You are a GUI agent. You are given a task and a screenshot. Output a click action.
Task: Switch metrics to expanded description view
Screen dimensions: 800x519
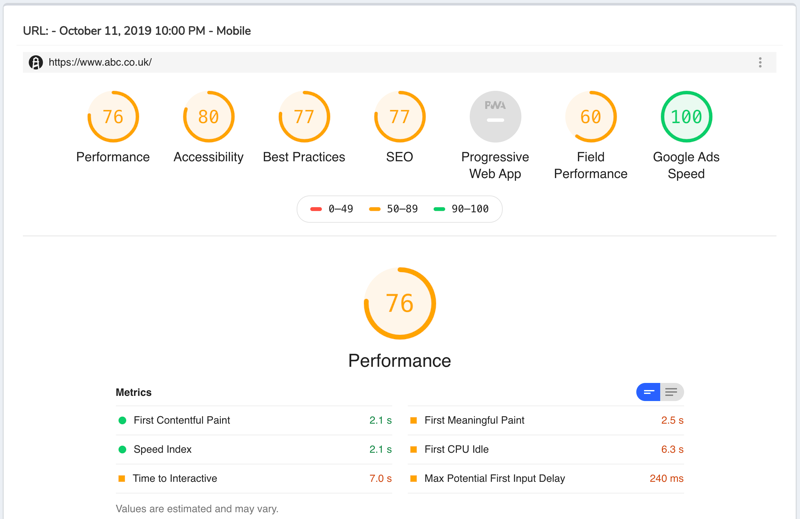[672, 392]
